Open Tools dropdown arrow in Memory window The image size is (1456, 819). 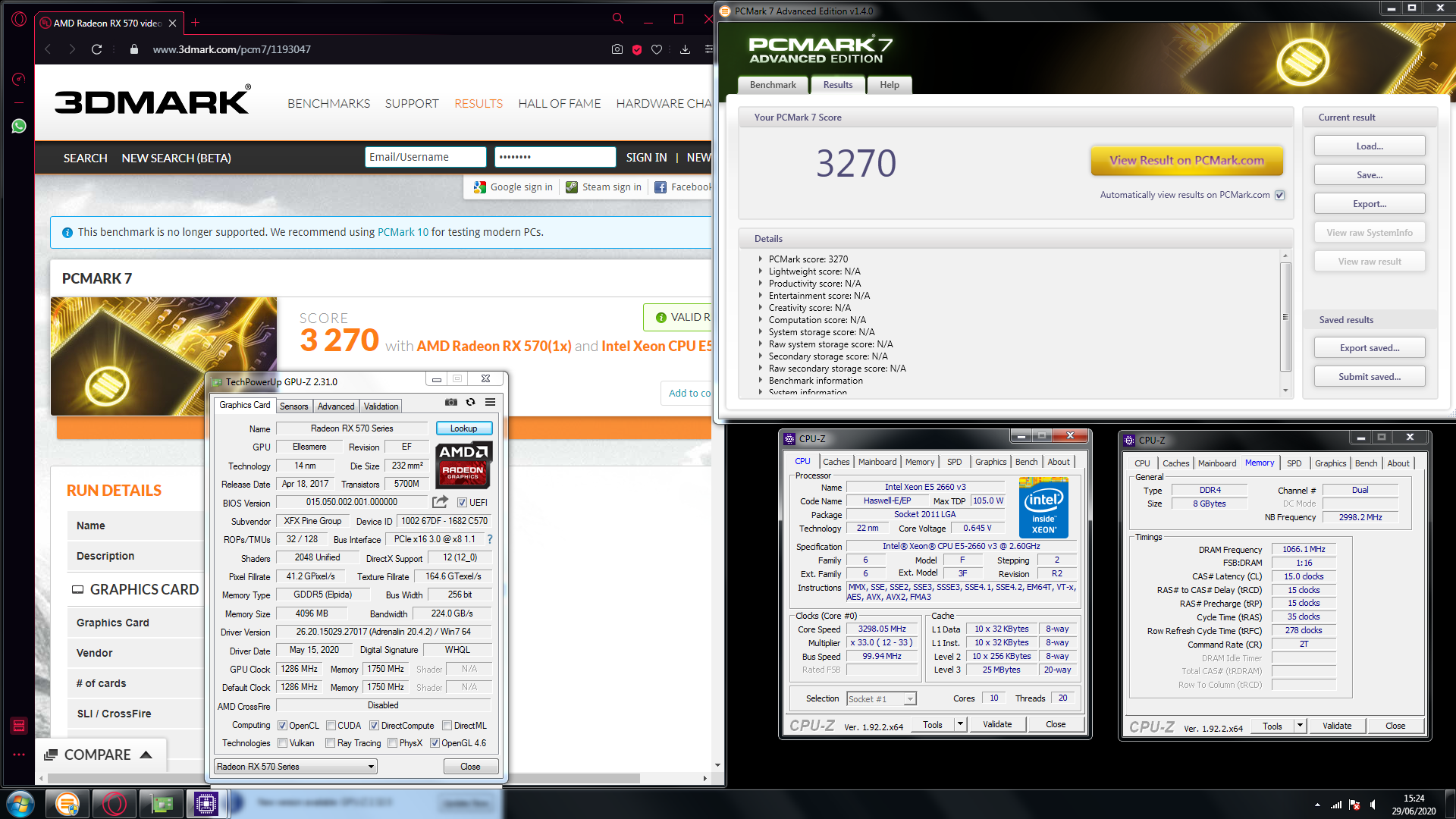pyautogui.click(x=1300, y=726)
